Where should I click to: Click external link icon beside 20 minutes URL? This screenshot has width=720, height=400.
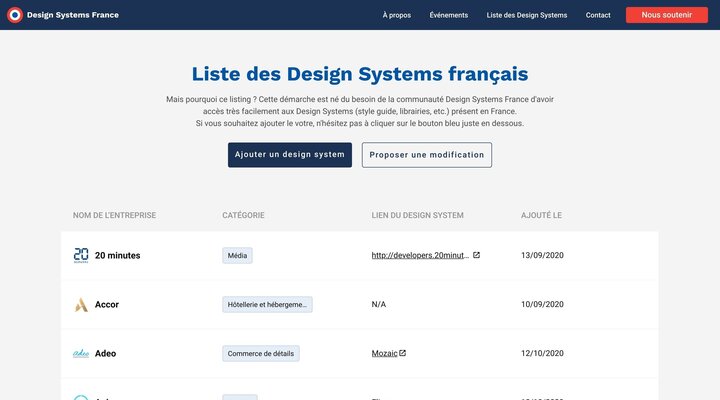(x=476, y=255)
